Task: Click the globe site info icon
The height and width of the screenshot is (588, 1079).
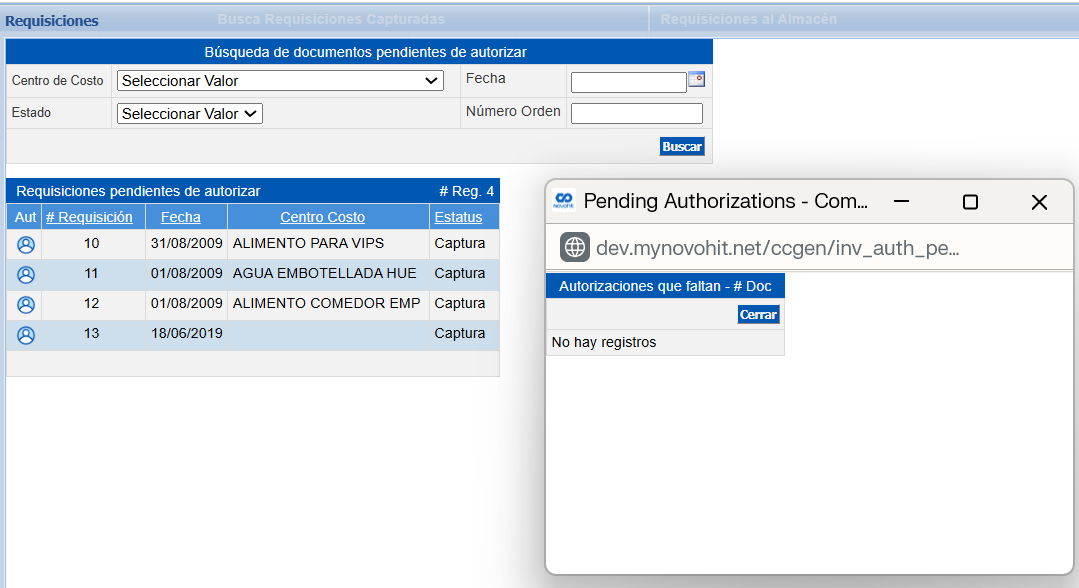Action: coord(574,247)
